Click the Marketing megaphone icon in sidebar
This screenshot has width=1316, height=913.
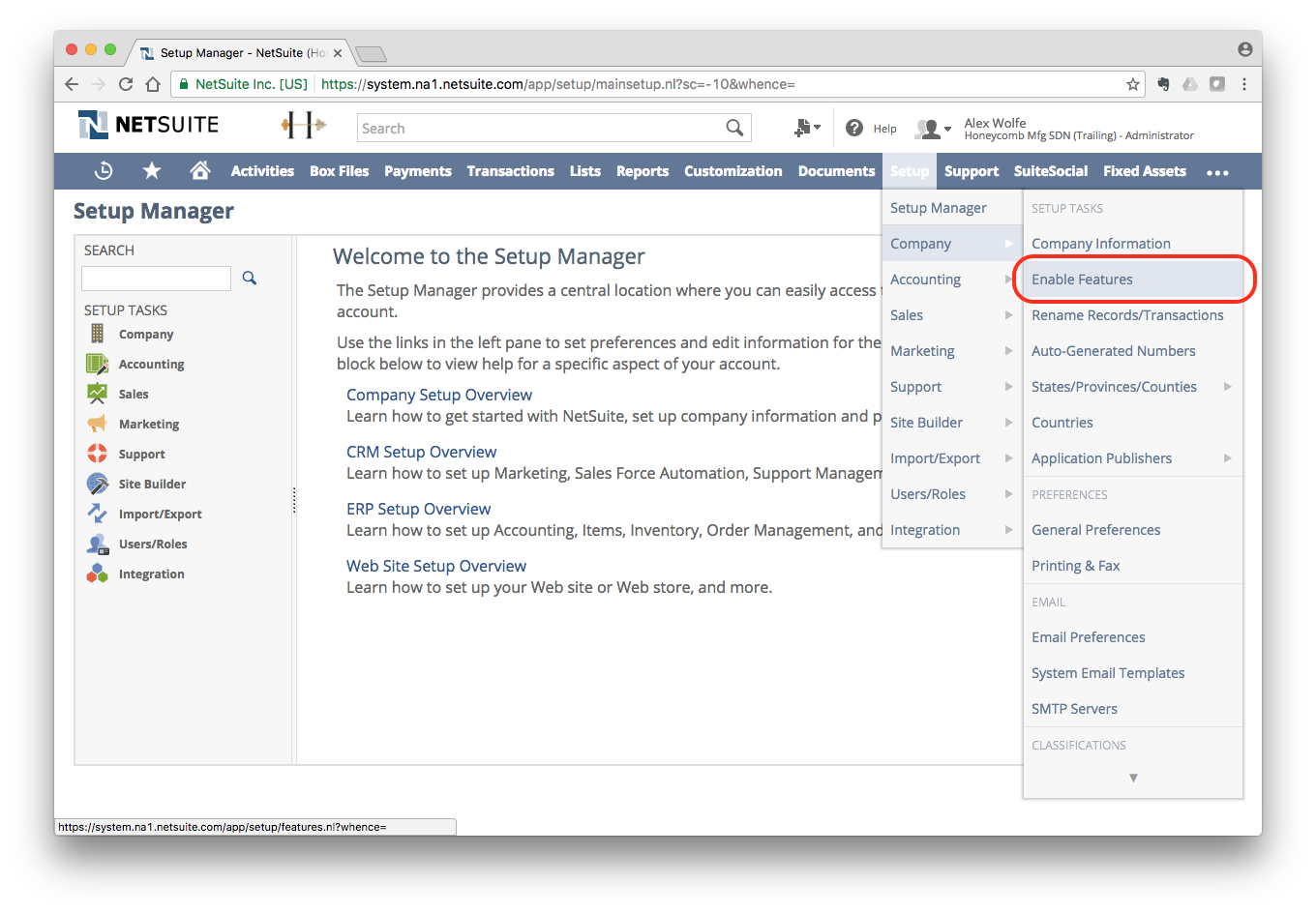pos(97,424)
